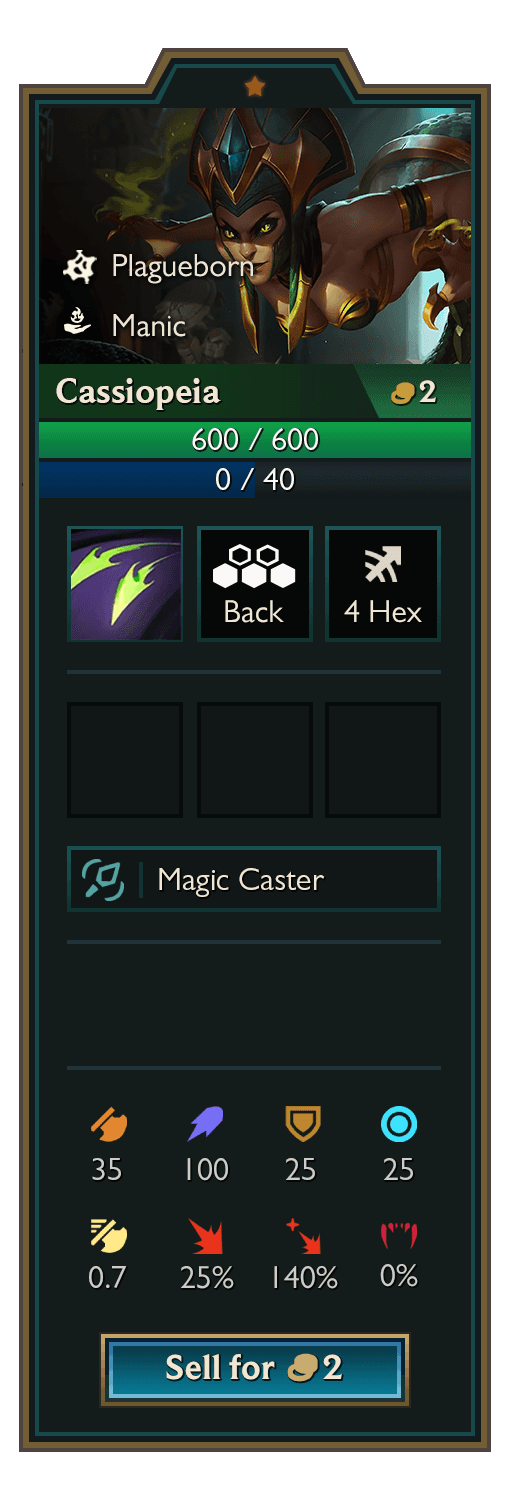The height and width of the screenshot is (1500, 510).
Task: Click the green 600 / 600 health bar
Action: [x=255, y=440]
